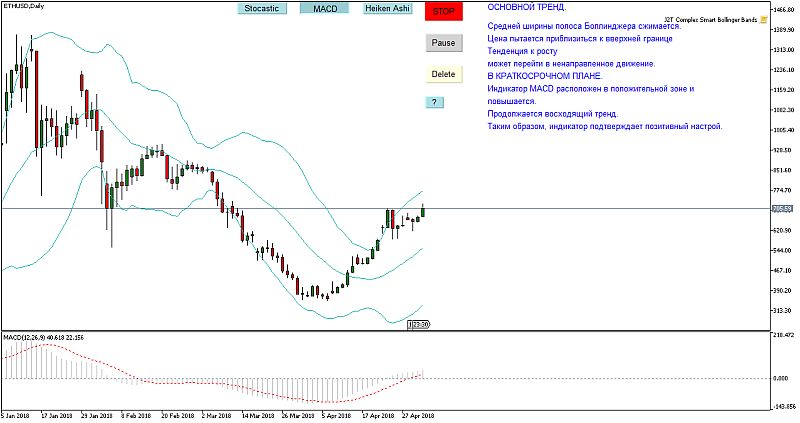Click the Pause button
This screenshot has width=800, height=423.
[x=443, y=43]
